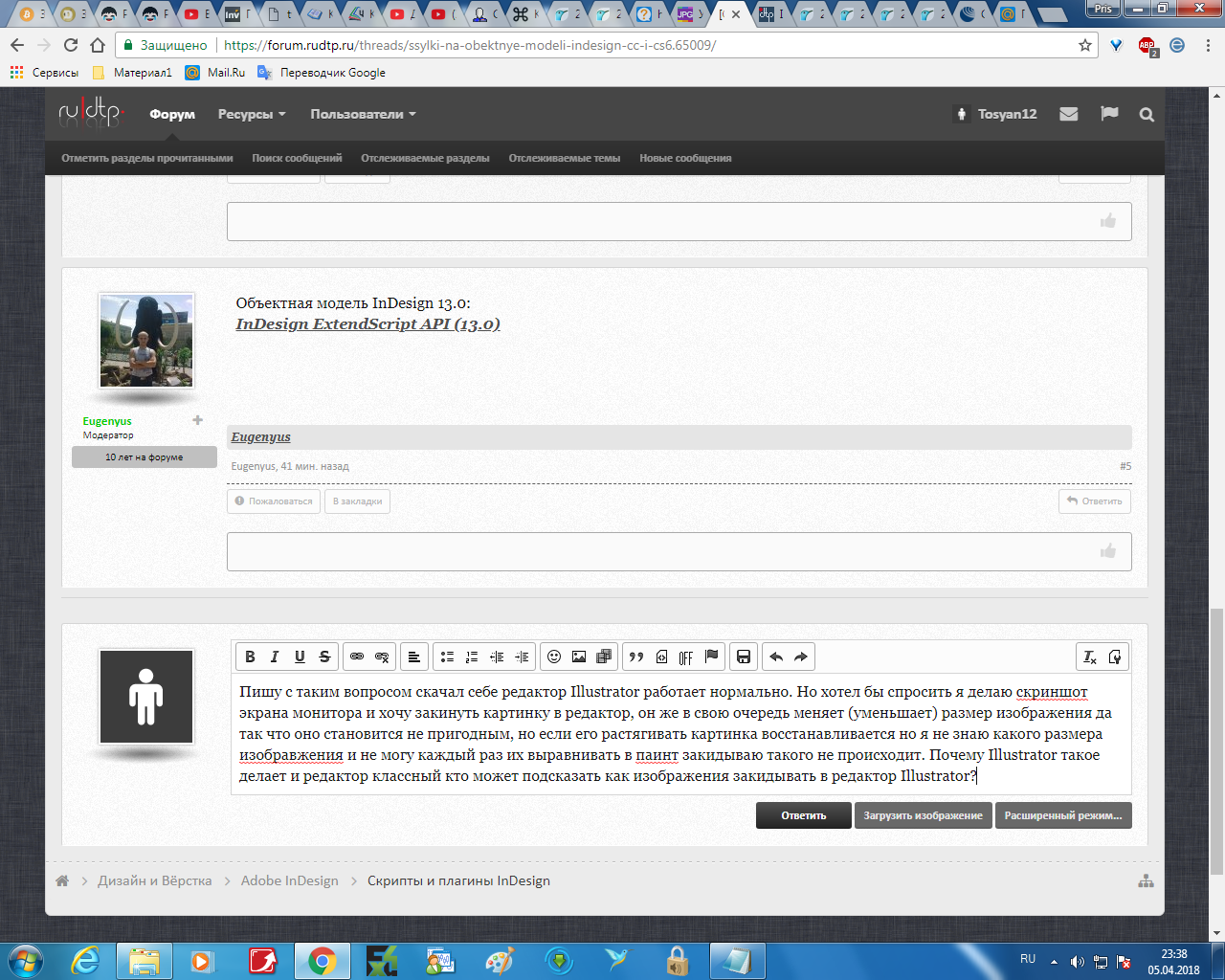Open the Форум tab in site header

[x=172, y=114]
